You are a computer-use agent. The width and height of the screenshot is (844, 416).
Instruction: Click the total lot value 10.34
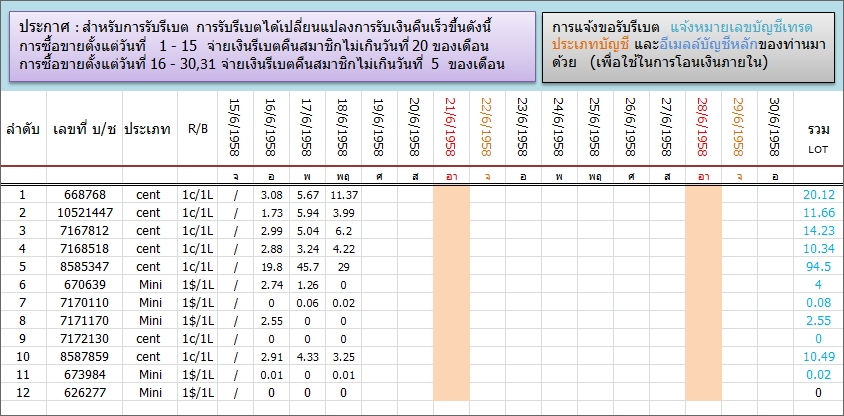pos(818,249)
